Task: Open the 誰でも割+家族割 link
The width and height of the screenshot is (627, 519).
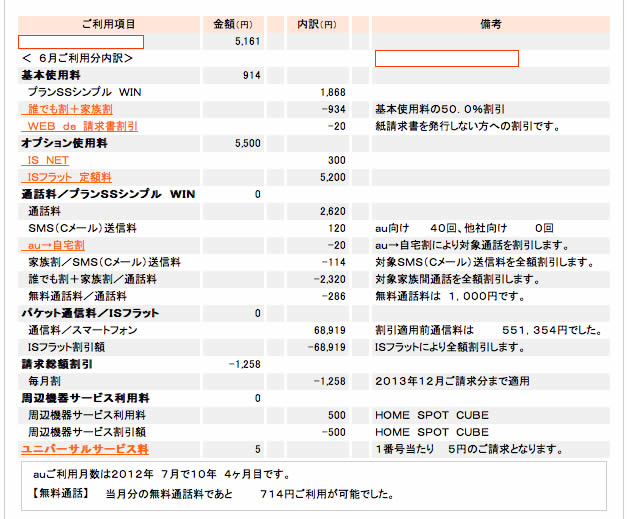Action: (67, 109)
